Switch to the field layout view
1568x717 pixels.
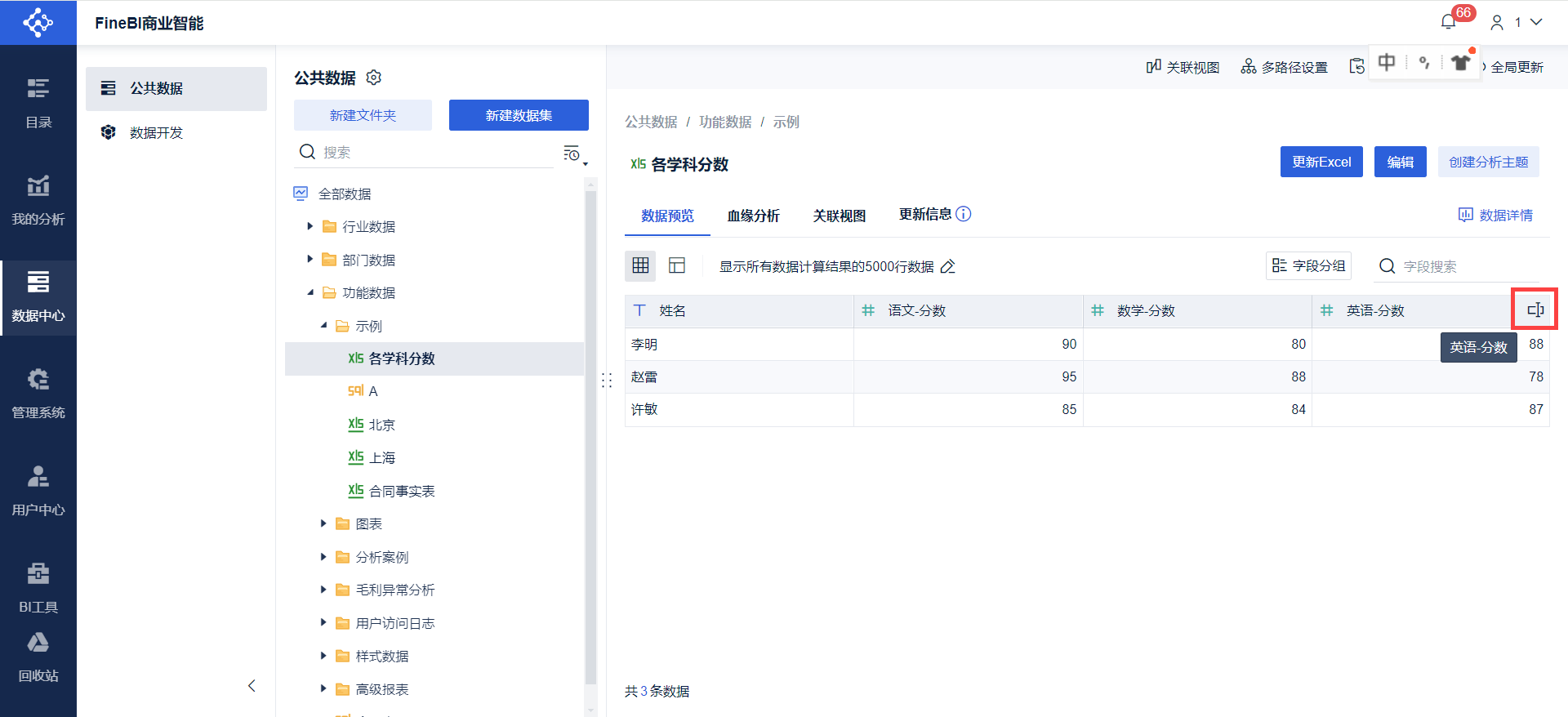[x=677, y=265]
